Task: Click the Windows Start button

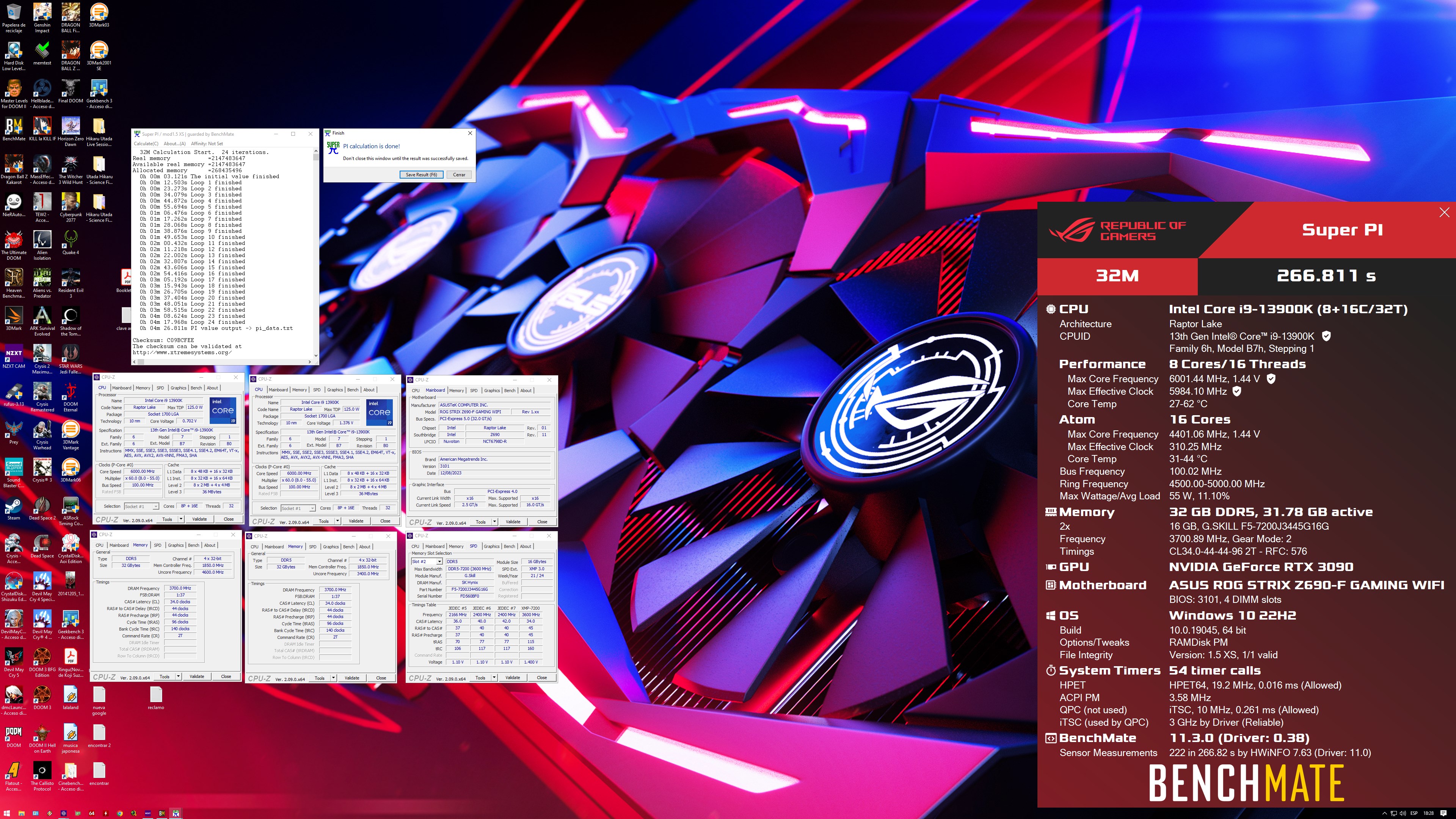Action: (x=7, y=813)
